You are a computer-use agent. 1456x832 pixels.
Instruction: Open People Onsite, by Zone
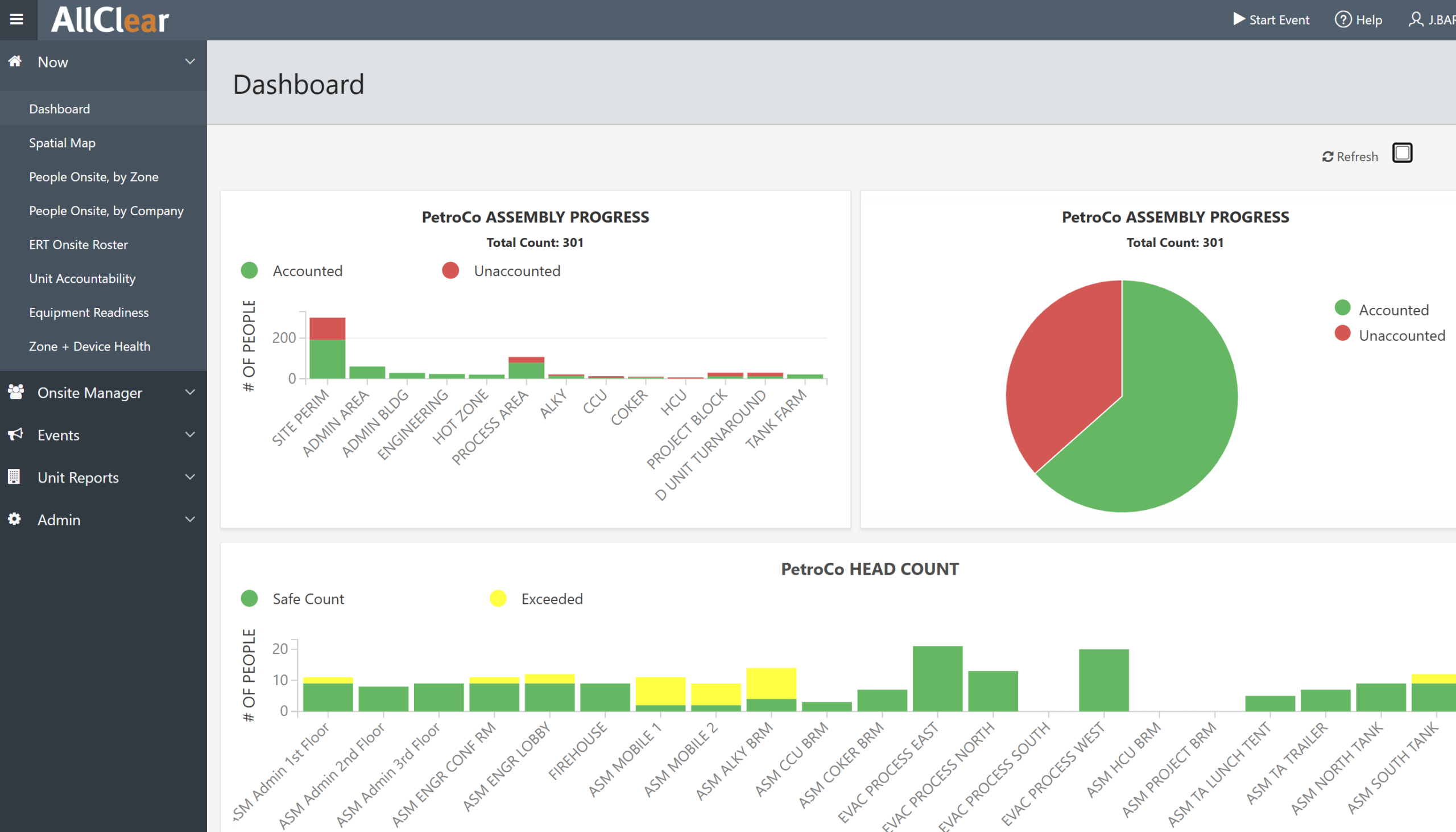104,176
